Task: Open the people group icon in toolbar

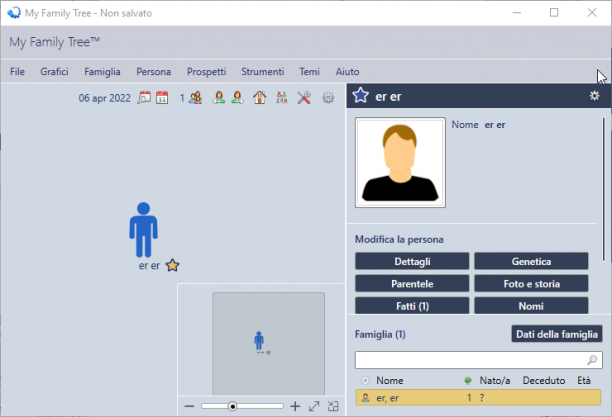Action: click(195, 98)
